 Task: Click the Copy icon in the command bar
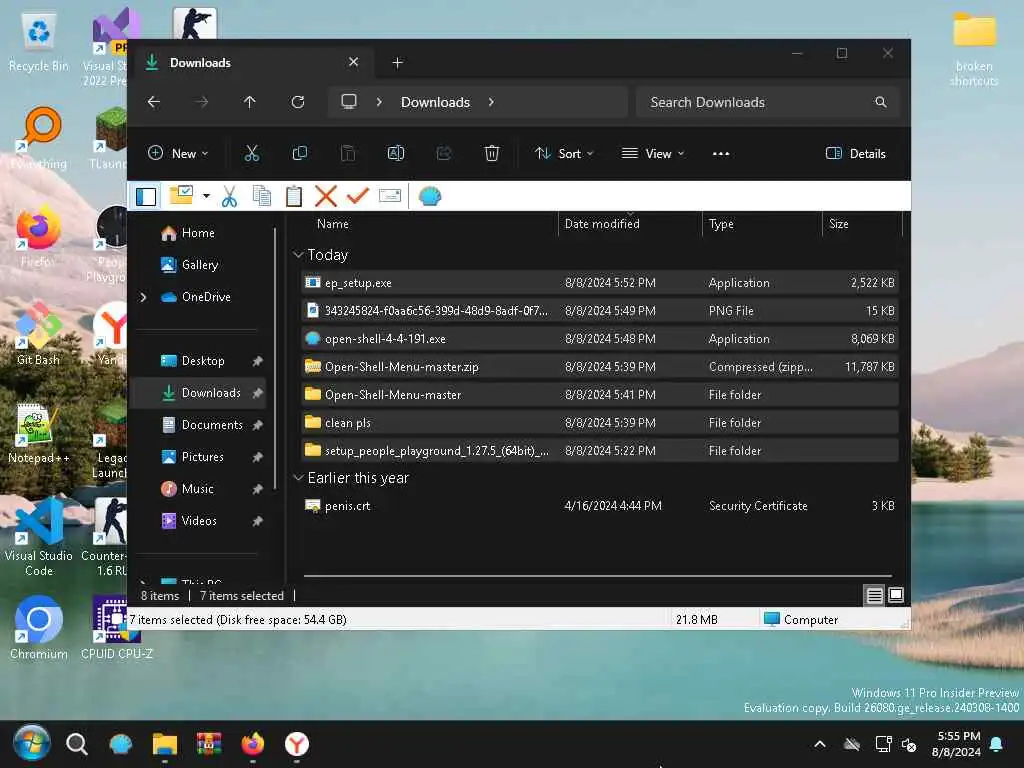point(300,153)
